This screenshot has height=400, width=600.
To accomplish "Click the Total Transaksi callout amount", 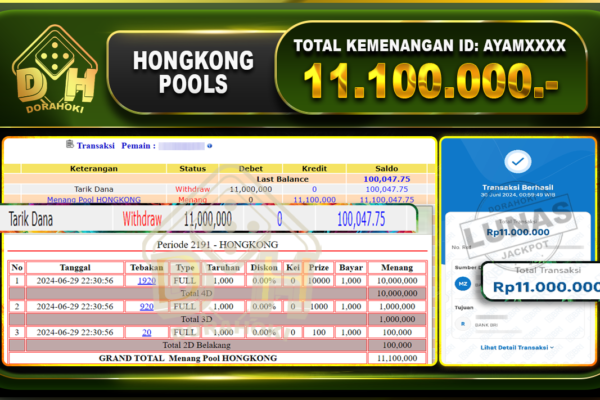I will coord(546,287).
